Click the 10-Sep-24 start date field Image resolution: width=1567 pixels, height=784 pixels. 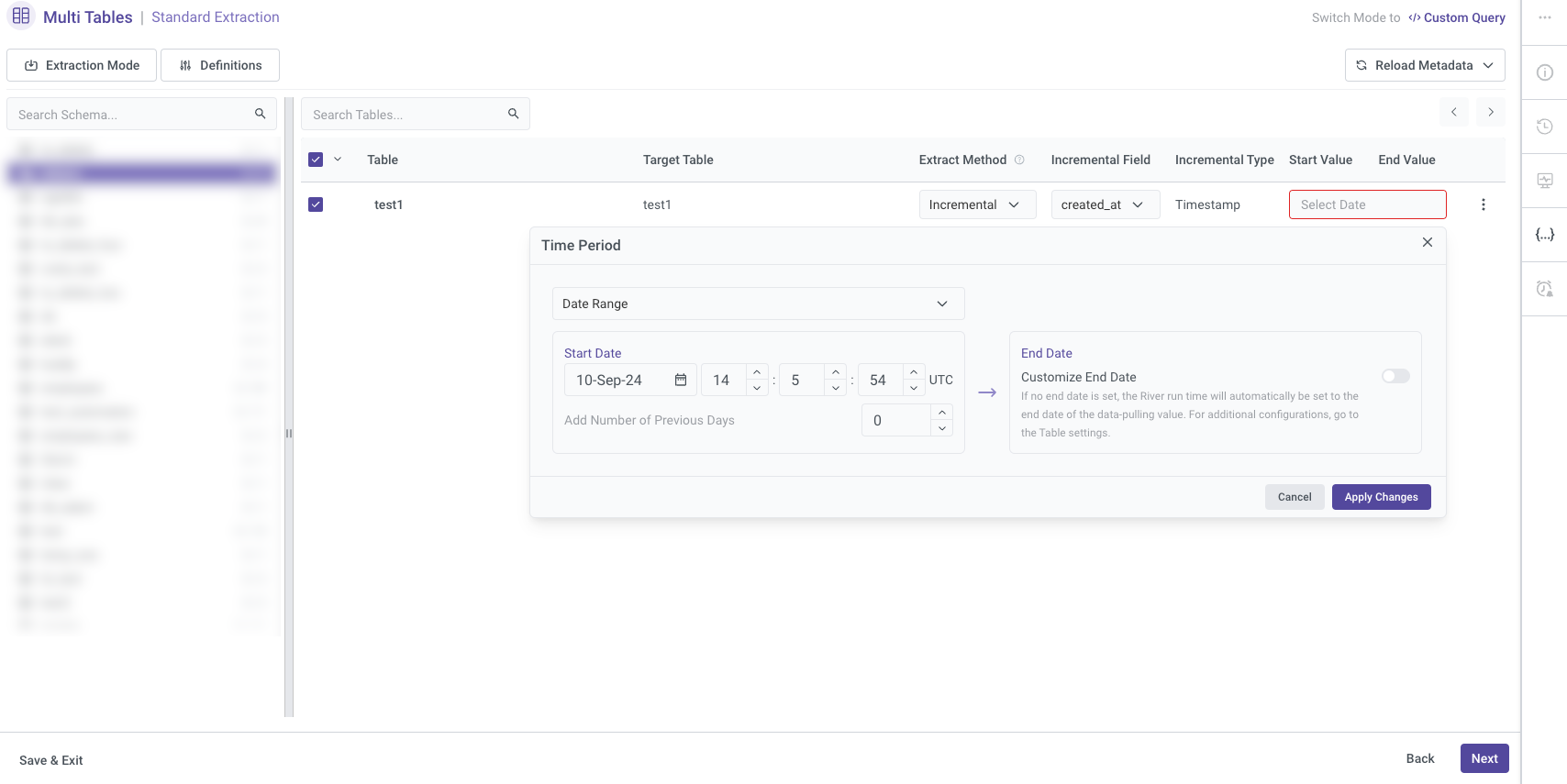tap(630, 380)
